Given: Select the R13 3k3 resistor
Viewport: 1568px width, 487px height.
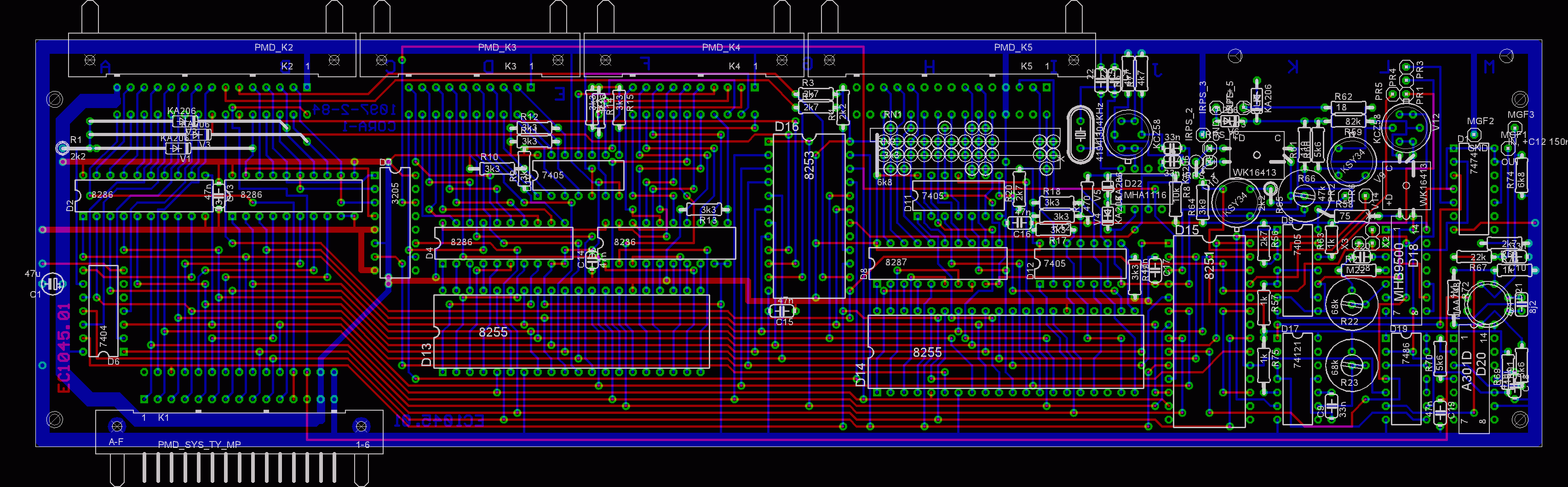Looking at the screenshot, I should [x=707, y=210].
